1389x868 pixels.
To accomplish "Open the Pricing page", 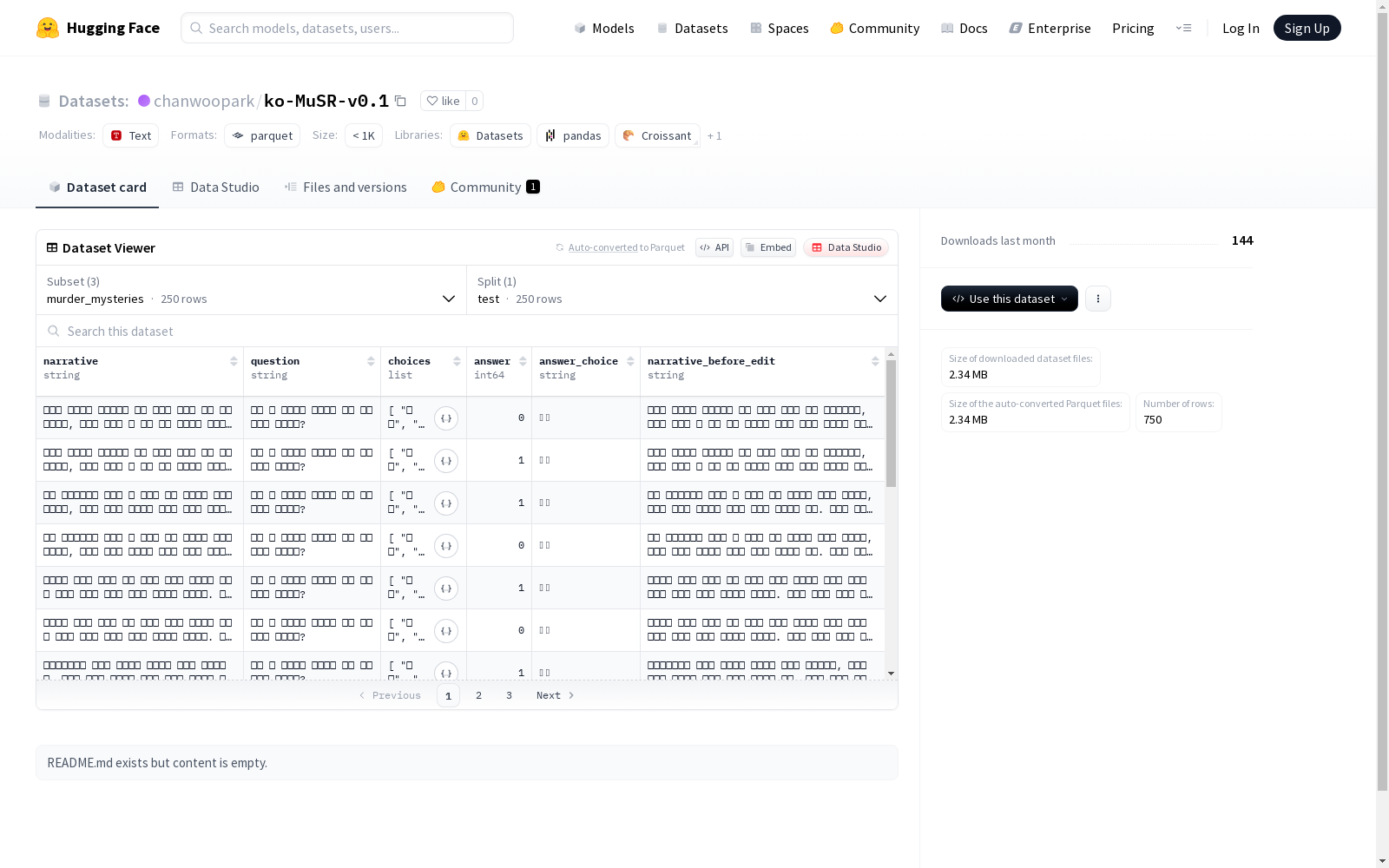I will pyautogui.click(x=1133, y=28).
